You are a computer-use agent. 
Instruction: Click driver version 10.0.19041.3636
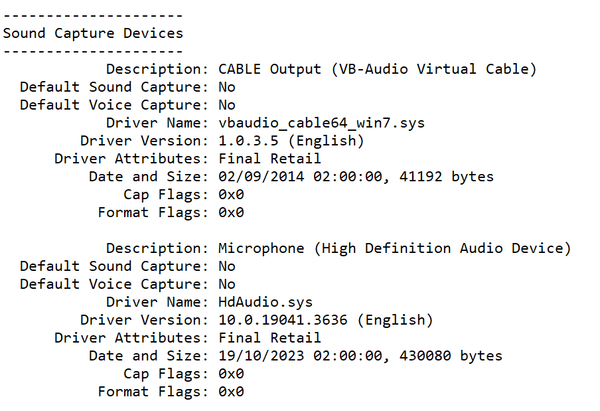click(x=283, y=320)
